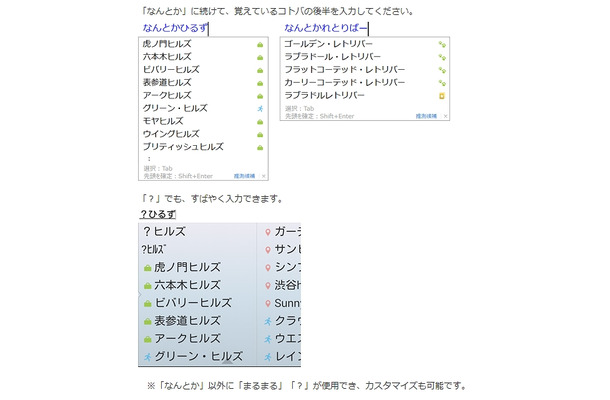Click blue runner icon before グリーン・ヒルズ in ？ひるず panel
610x400 pixels.
(x=147, y=356)
